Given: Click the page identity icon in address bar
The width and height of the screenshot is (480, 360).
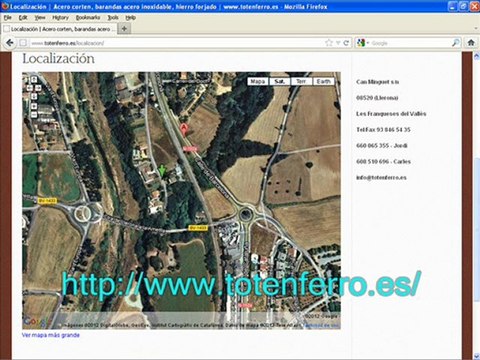Looking at the screenshot, I should pyautogui.click(x=23, y=43).
